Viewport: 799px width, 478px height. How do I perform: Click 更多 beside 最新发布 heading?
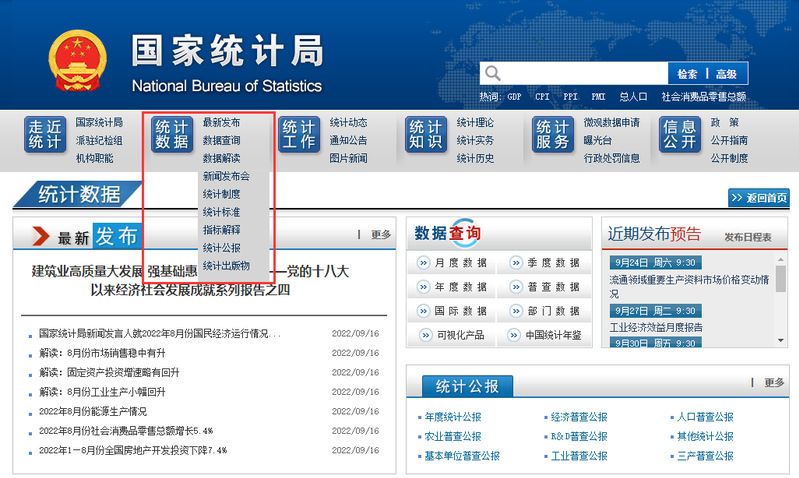[380, 235]
